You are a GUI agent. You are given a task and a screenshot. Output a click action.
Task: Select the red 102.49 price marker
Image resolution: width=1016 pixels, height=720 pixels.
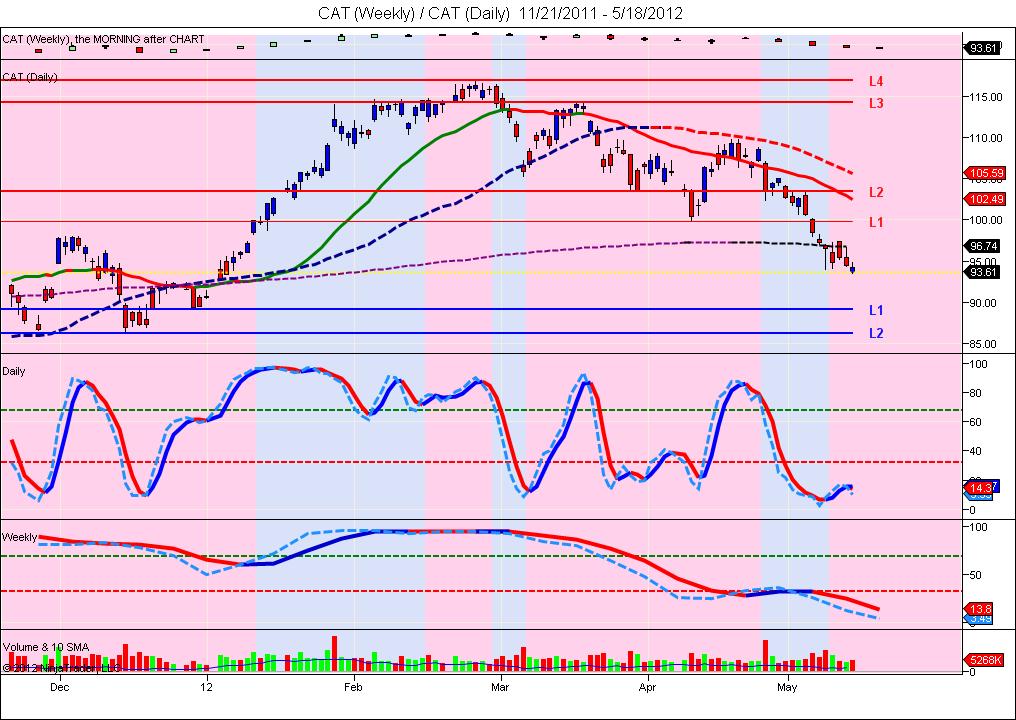986,199
